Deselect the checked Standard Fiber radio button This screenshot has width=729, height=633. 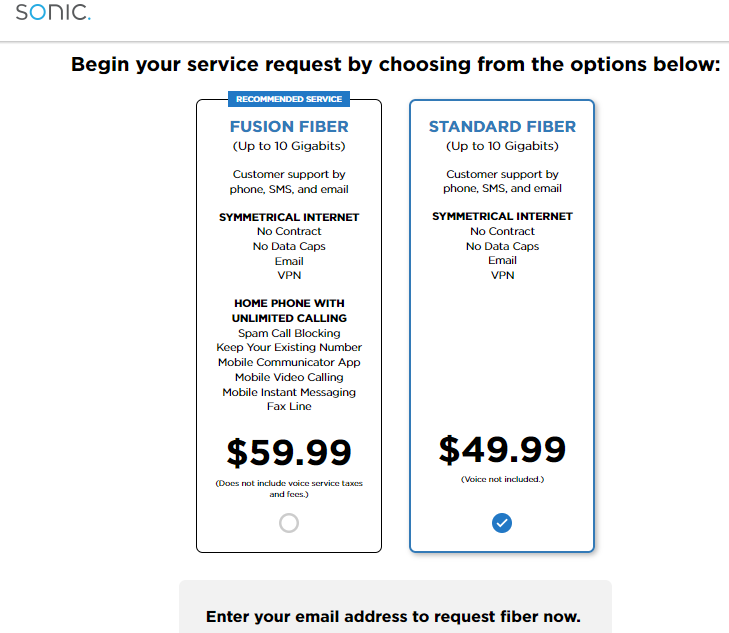(502, 523)
